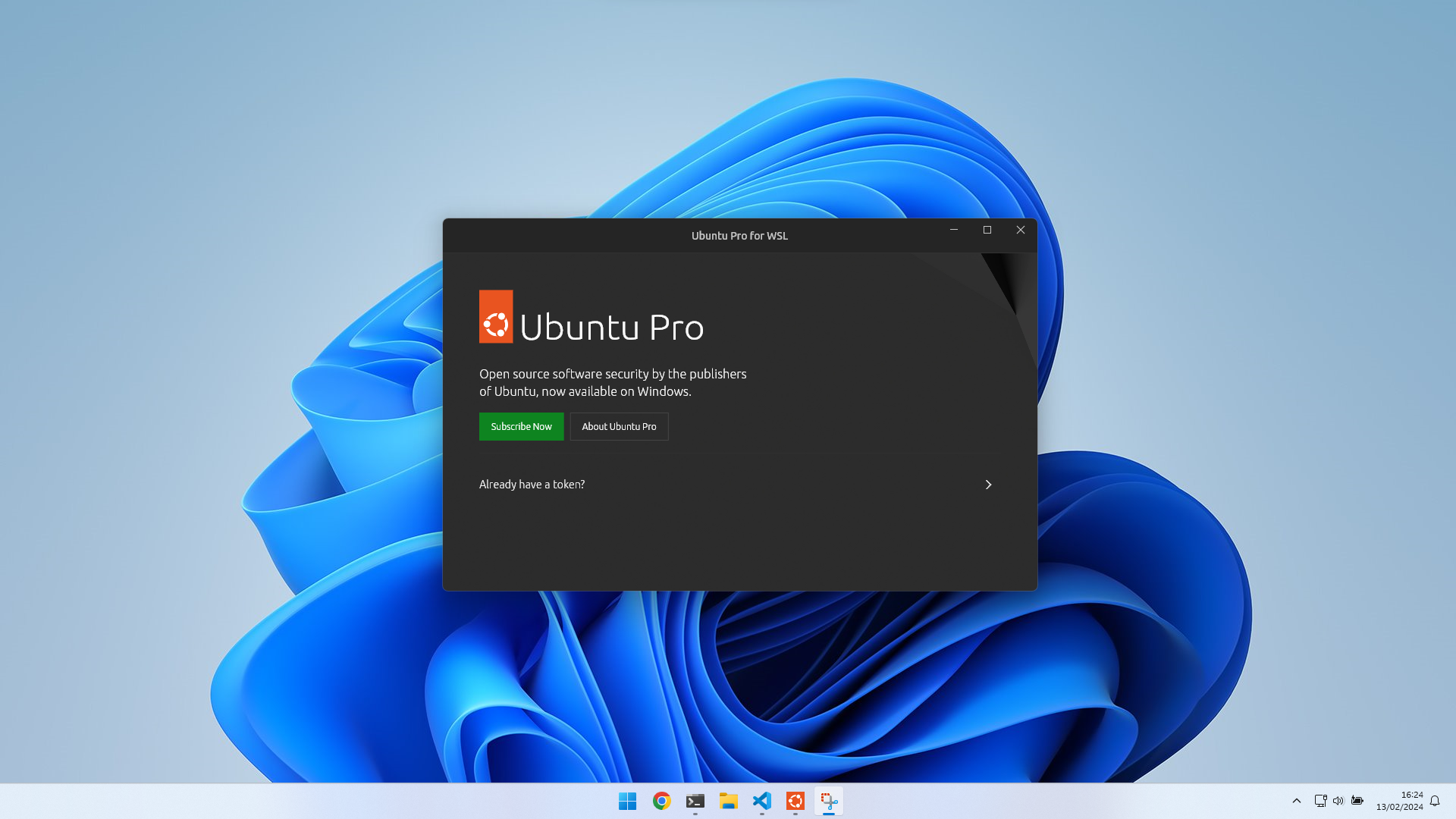
Task: Launch Ubuntu application from taskbar
Action: pyautogui.click(x=794, y=800)
